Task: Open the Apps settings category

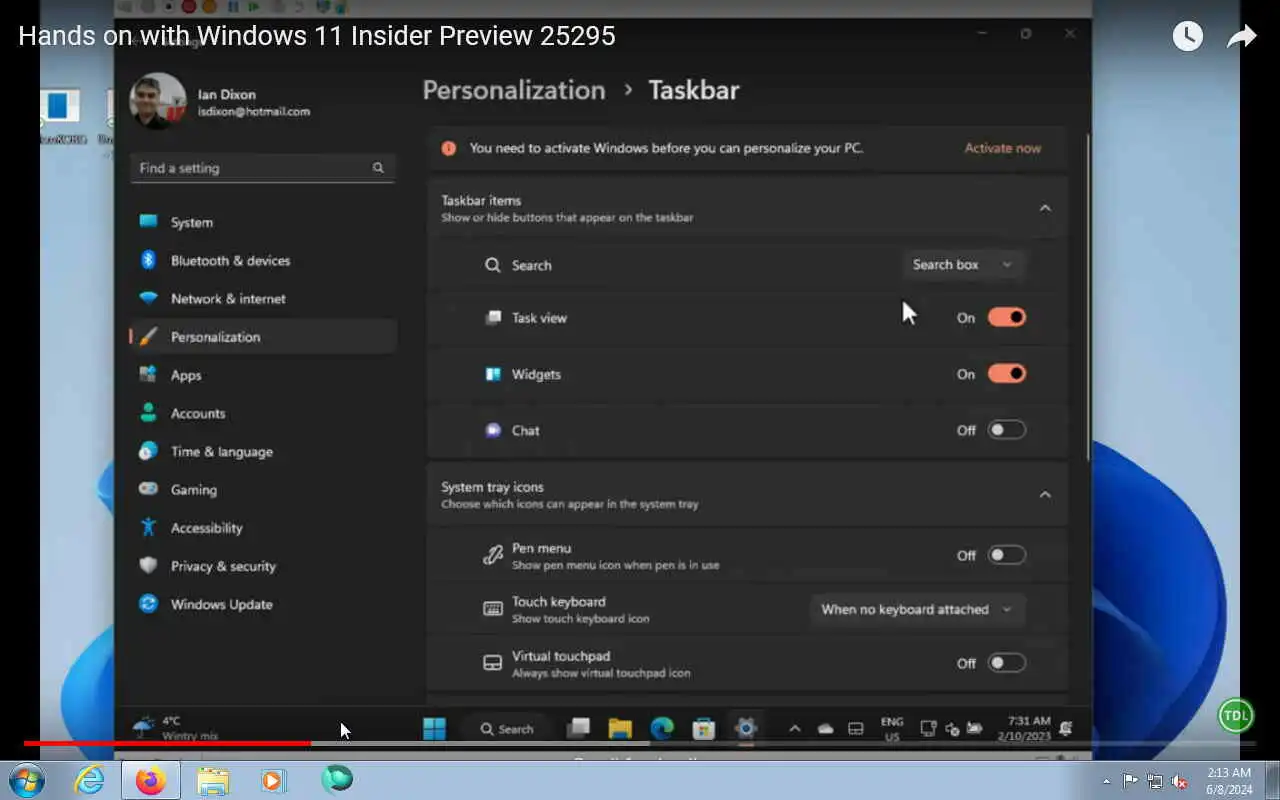Action: (264, 375)
